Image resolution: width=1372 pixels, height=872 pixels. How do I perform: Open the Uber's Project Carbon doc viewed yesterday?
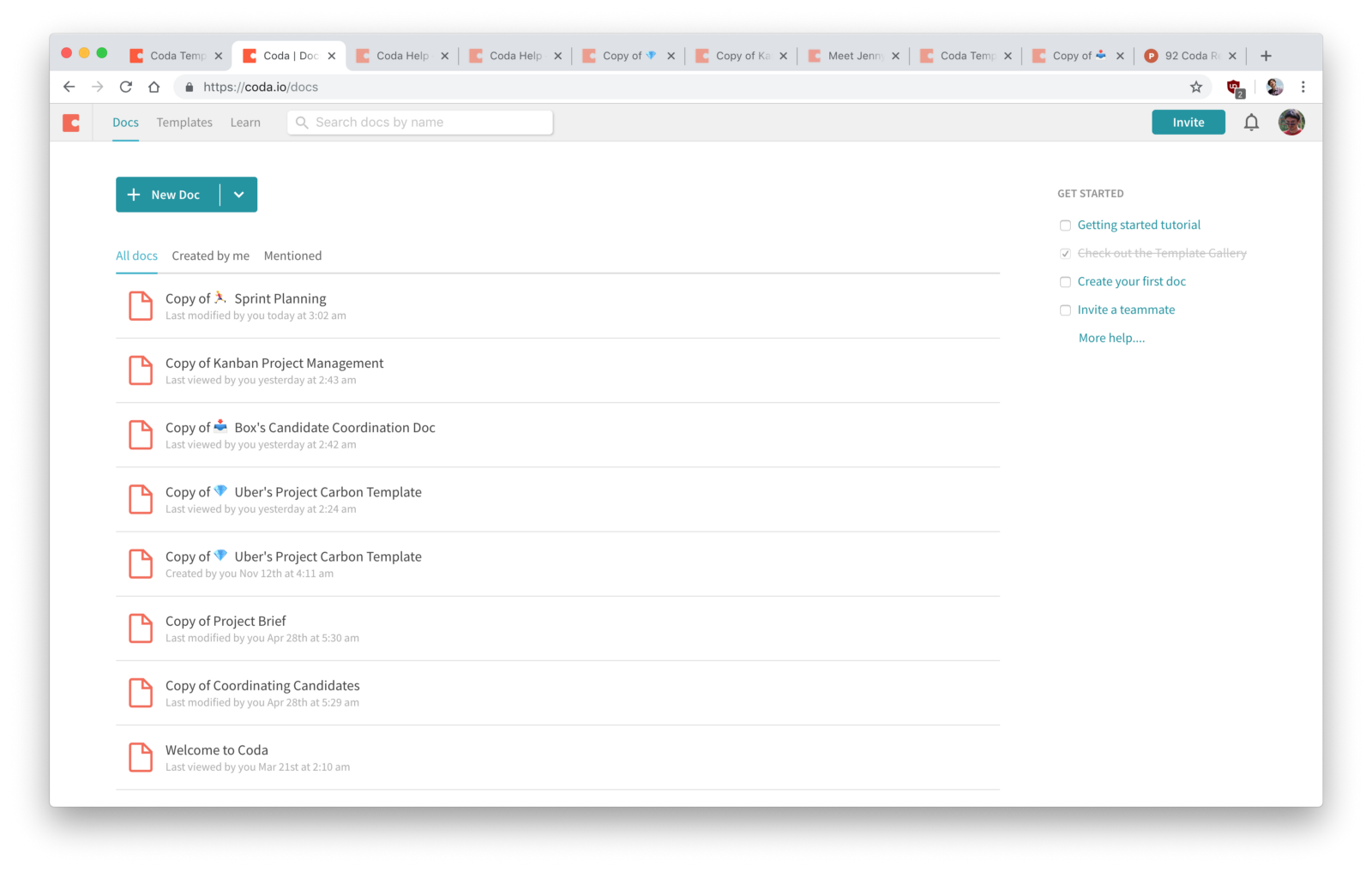coord(293,492)
